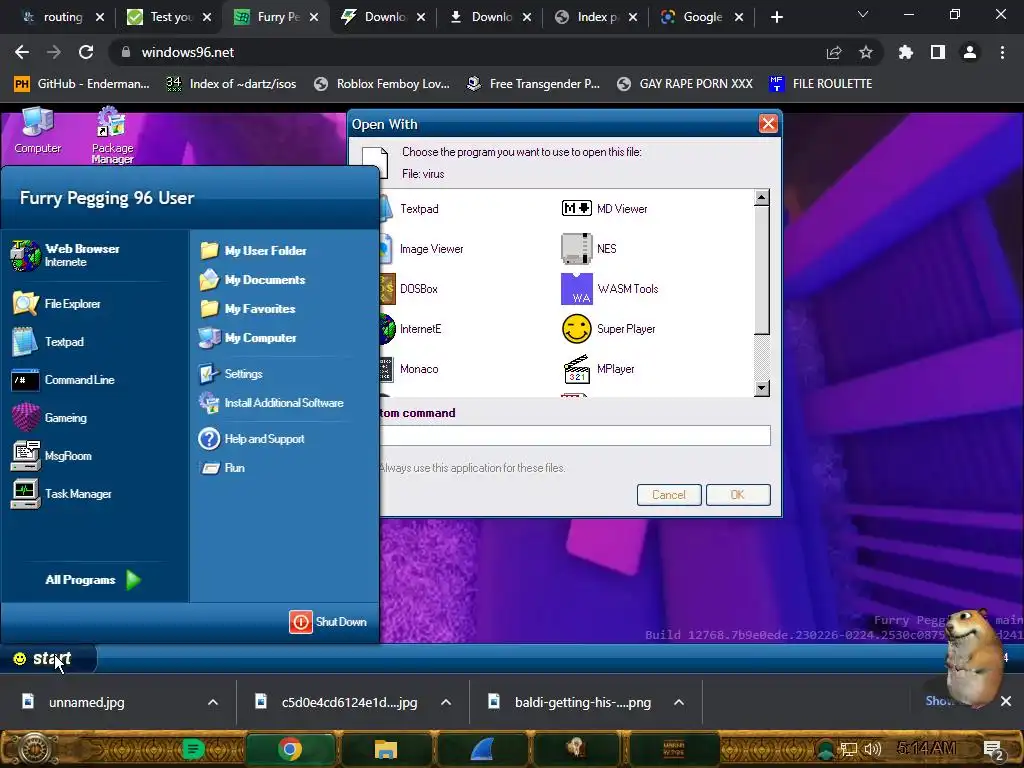1024x768 pixels.
Task: Bookmark this page with the star
Action: [x=866, y=52]
